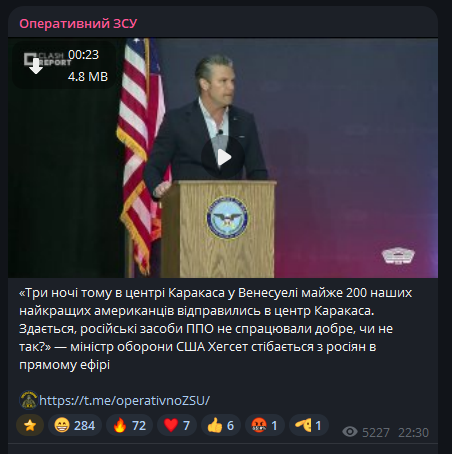The width and height of the screenshot is (452, 454).
Task: Play the video in the post
Action: click(x=223, y=157)
